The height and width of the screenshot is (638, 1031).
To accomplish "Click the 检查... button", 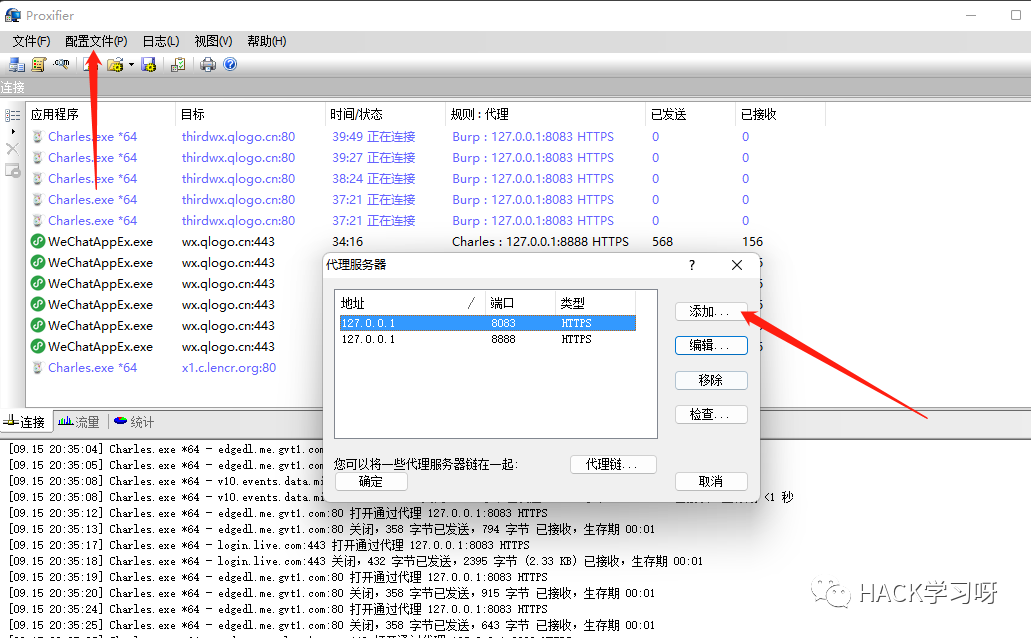I will click(711, 414).
